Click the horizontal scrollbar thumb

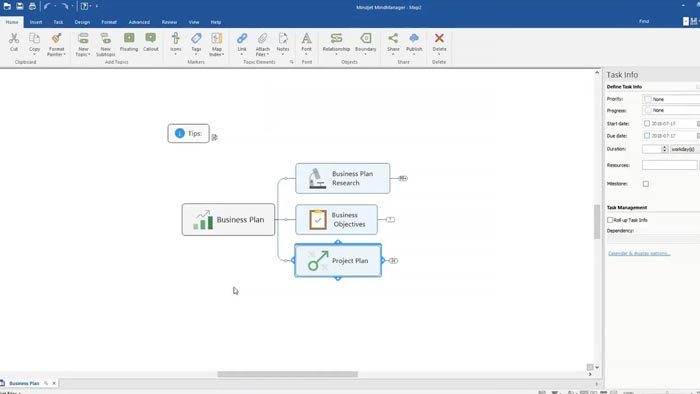point(288,374)
